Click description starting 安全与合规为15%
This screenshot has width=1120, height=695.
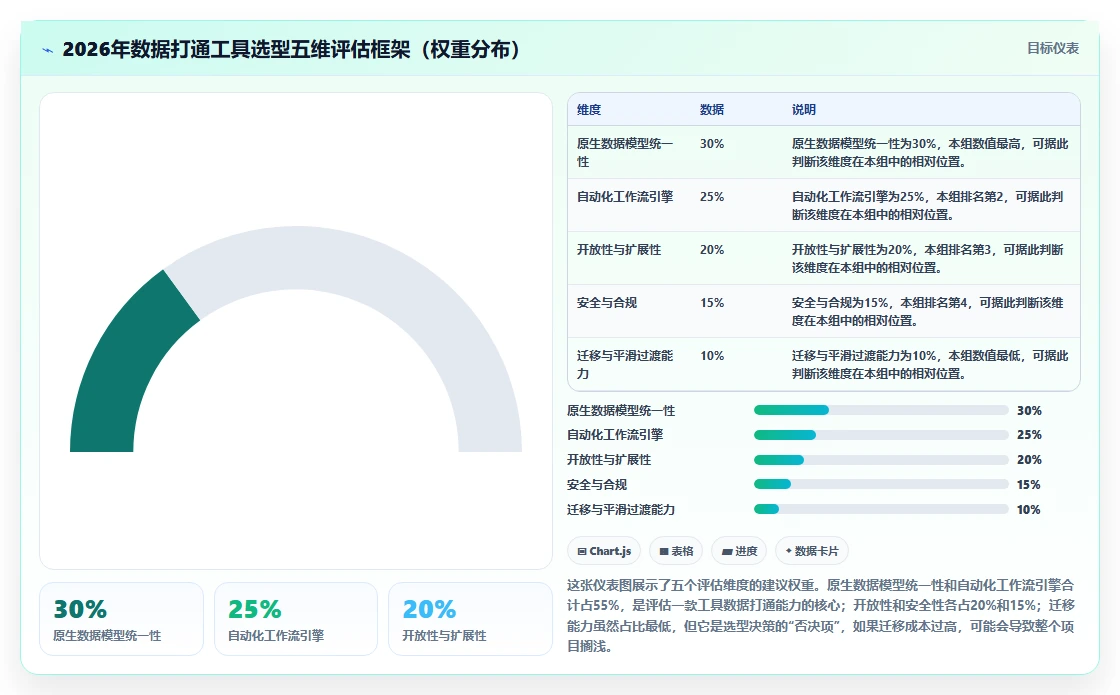click(927, 311)
